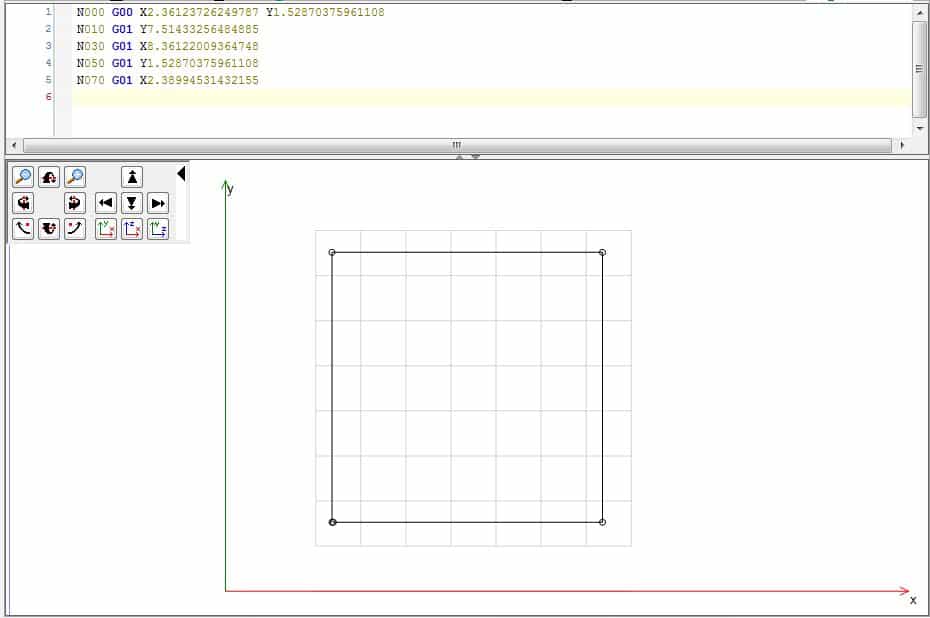The width and height of the screenshot is (930, 618).
Task: Click the top-right vertex of plotted square
Action: click(x=603, y=253)
